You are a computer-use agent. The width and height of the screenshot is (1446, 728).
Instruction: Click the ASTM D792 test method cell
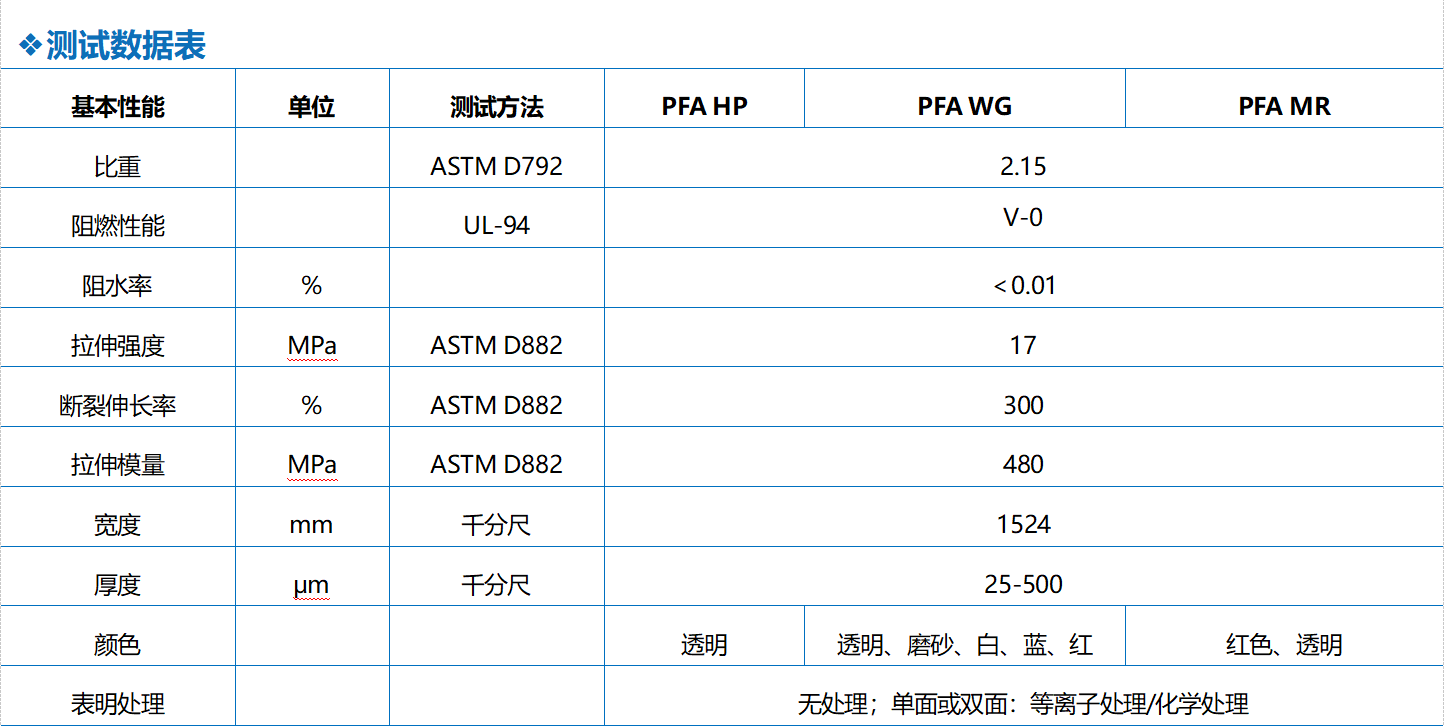coord(496,166)
